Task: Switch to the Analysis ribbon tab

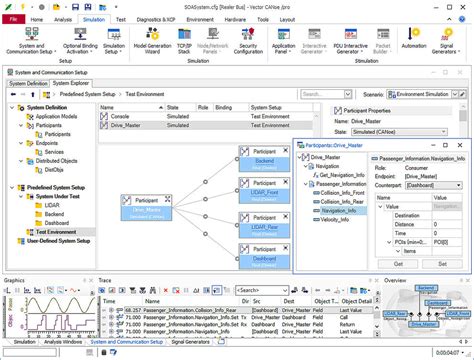Action: (63, 20)
